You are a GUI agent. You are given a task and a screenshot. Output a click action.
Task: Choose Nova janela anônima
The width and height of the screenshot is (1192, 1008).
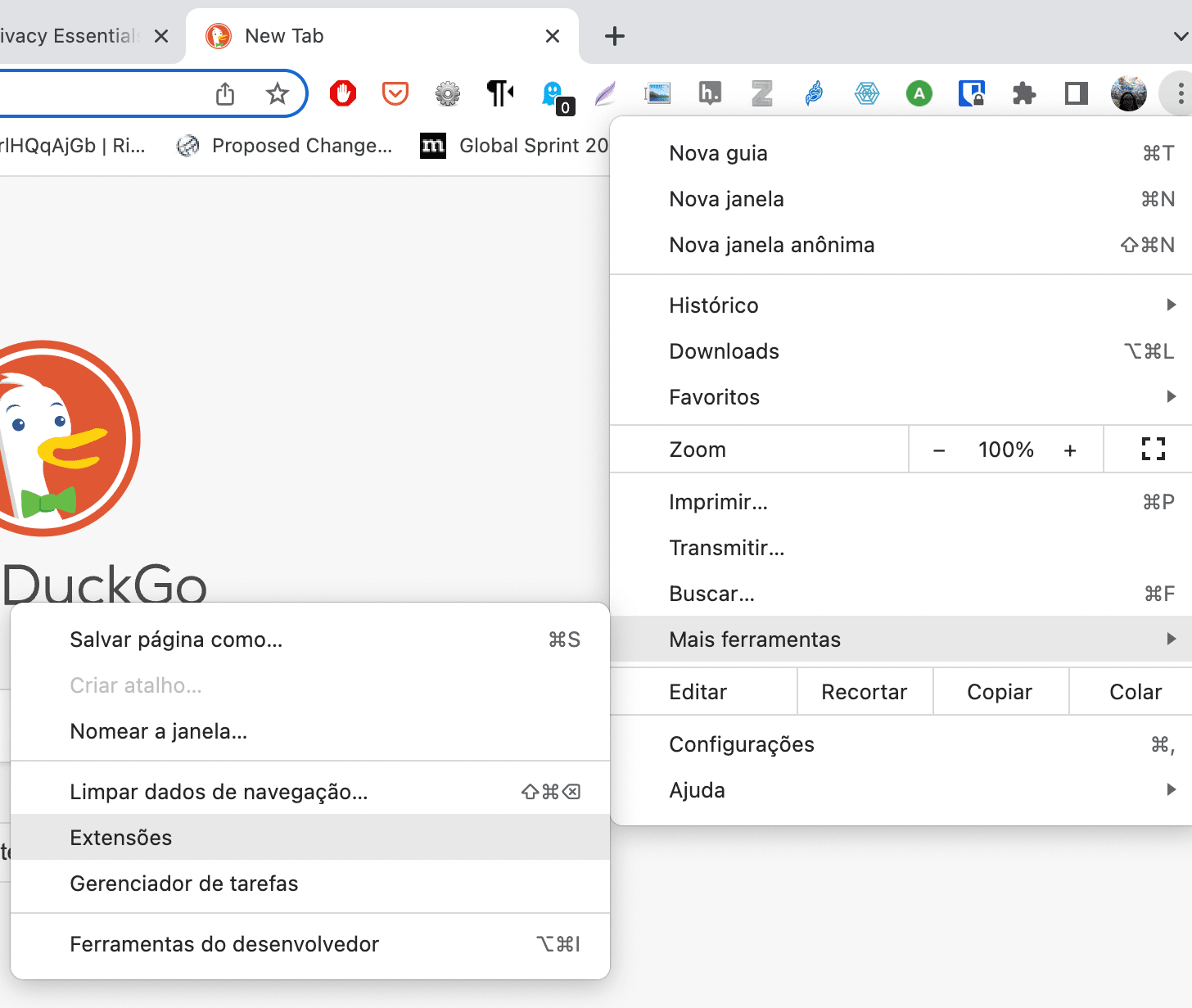pyautogui.click(x=901, y=245)
